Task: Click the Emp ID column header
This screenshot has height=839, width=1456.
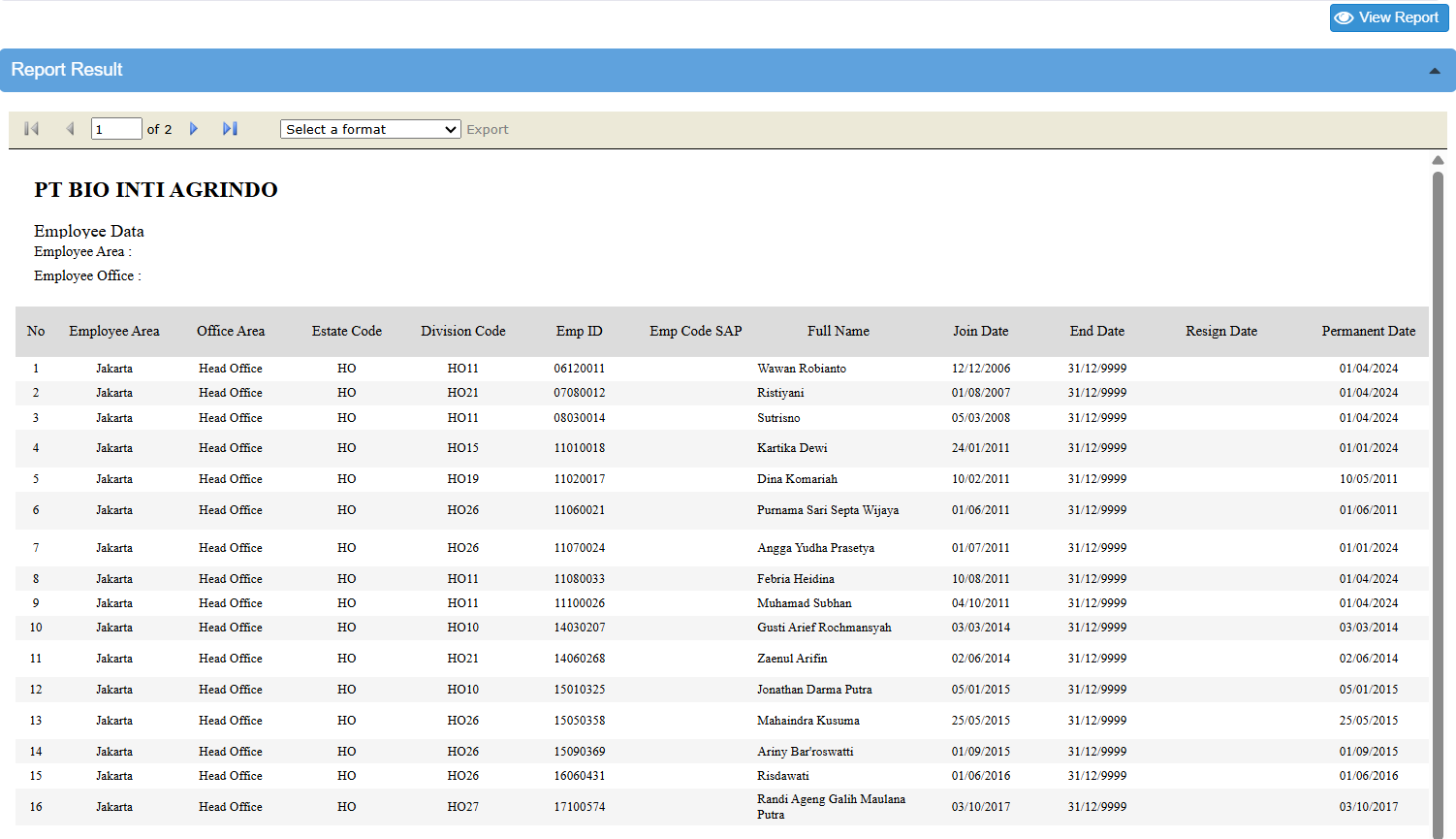Action: coord(580,331)
